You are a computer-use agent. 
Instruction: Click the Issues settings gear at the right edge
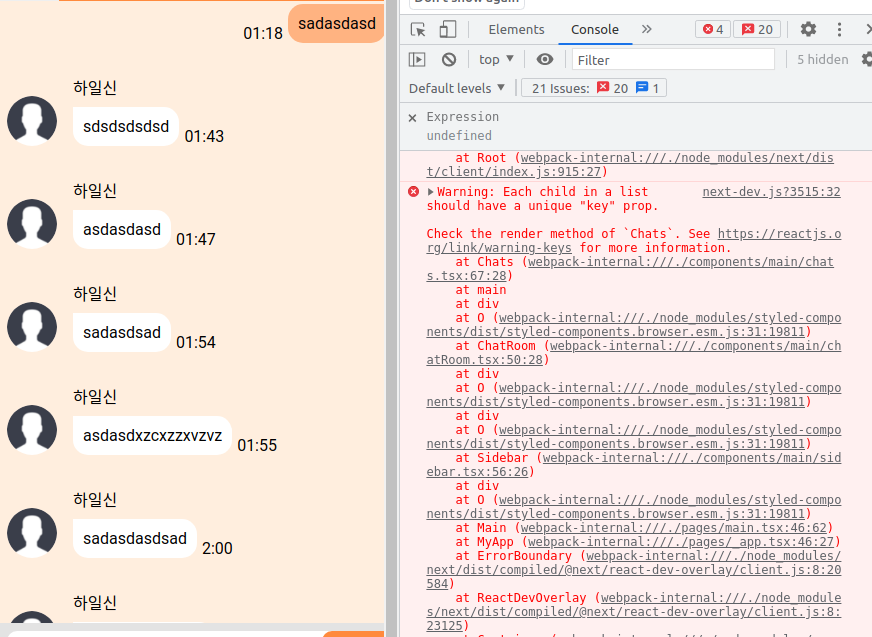click(x=867, y=59)
